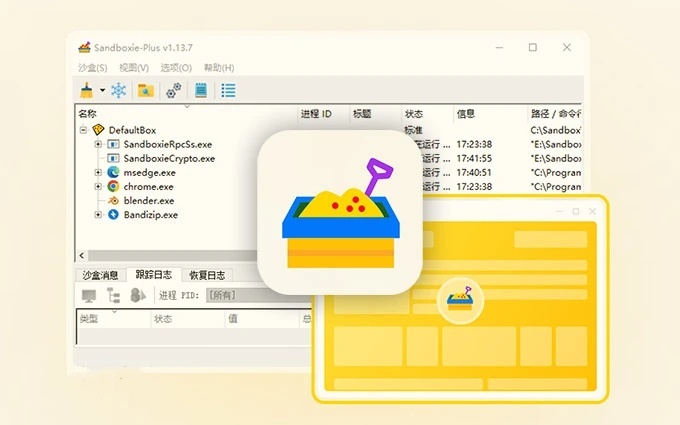
Task: Switch to the 跟踪日志 tab
Action: coord(154,275)
